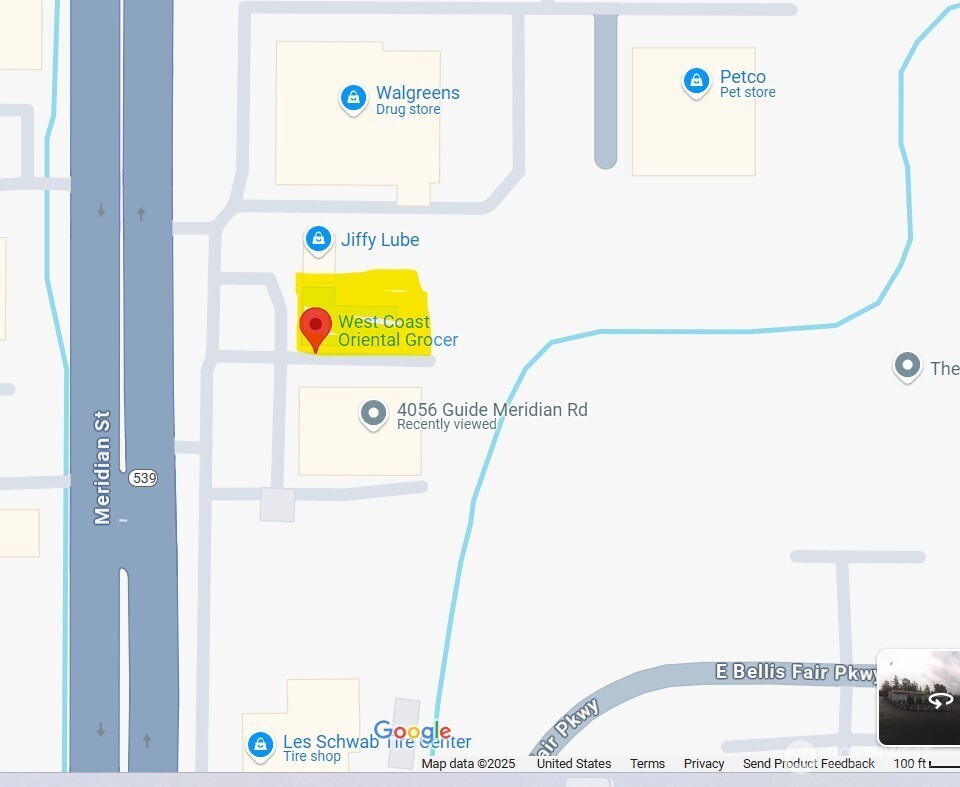Image resolution: width=960 pixels, height=787 pixels.
Task: Click the route 539 highway shield
Action: [143, 478]
